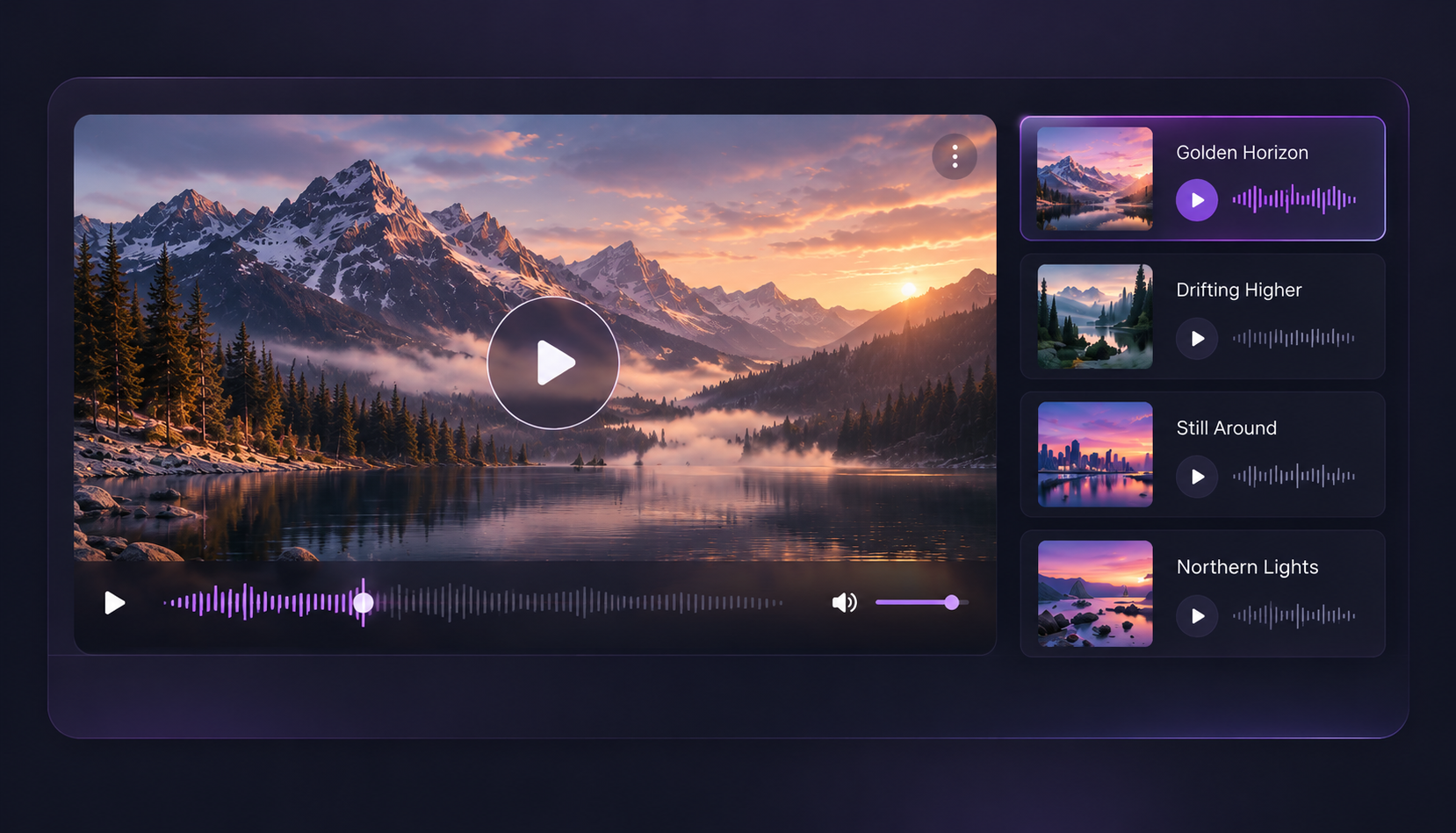Click the Still Around mini waveform

click(1294, 476)
